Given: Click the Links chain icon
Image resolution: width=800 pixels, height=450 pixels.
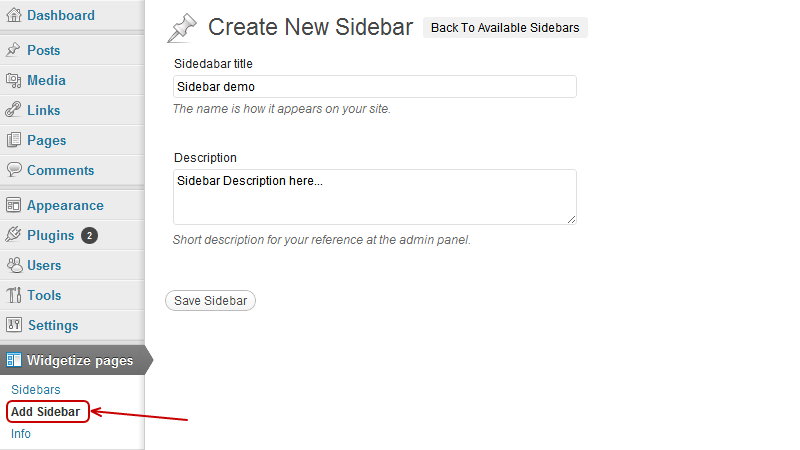Looking at the screenshot, I should (13, 110).
